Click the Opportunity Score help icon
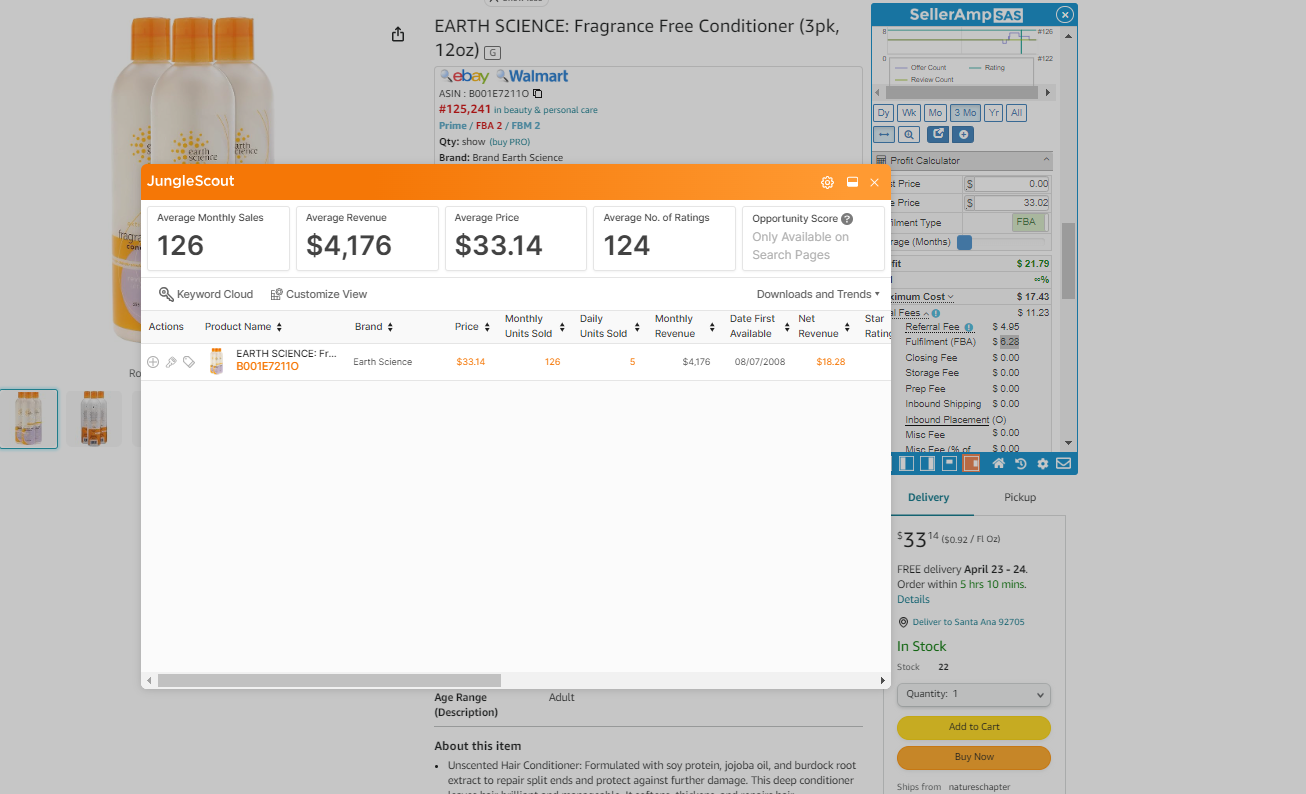The width and height of the screenshot is (1306, 794). pyautogui.click(x=847, y=219)
